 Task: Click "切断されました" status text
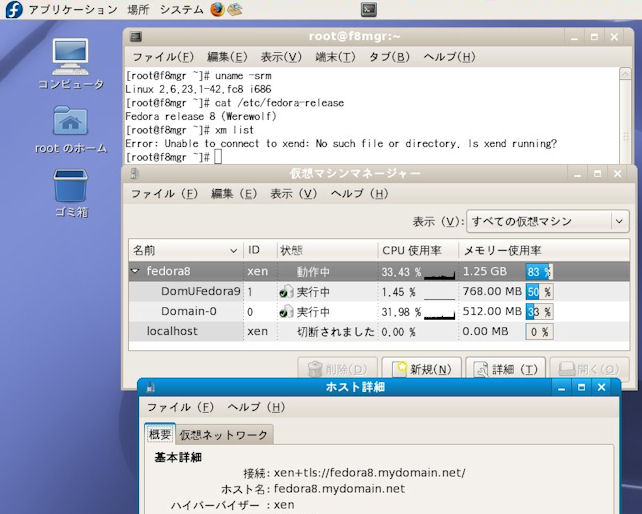336,331
